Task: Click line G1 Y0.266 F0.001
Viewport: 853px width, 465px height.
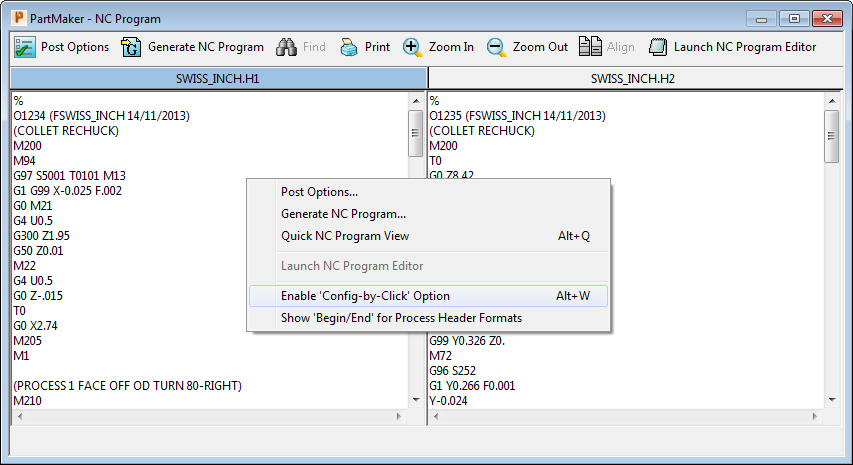Action: [472, 386]
